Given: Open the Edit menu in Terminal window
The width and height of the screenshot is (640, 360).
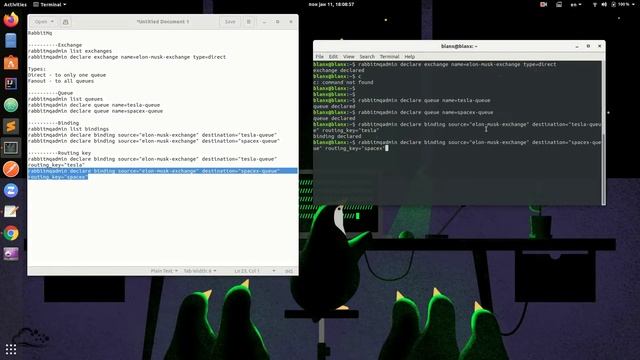Looking at the screenshot, I should point(333,57).
